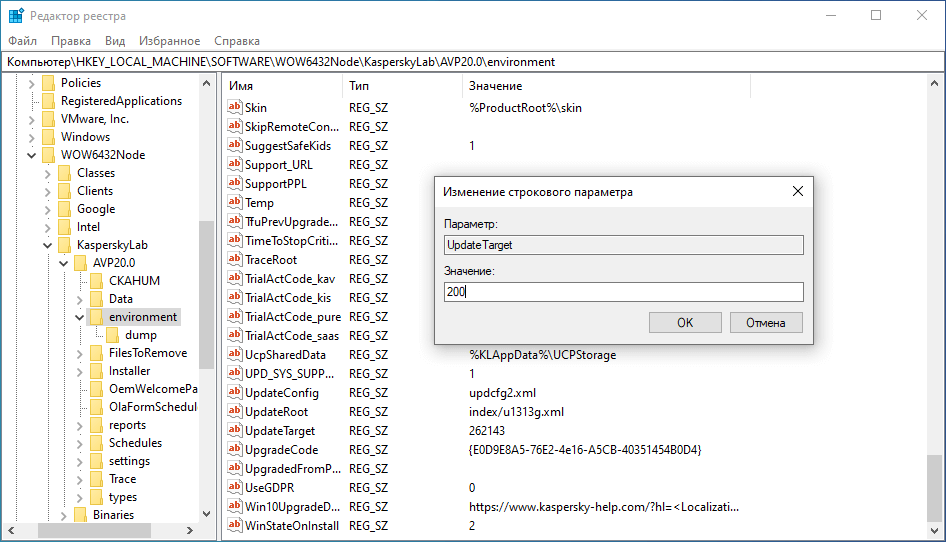946x542 pixels.
Task: Collapse the AVP20.0 tree node
Action: (x=63, y=263)
